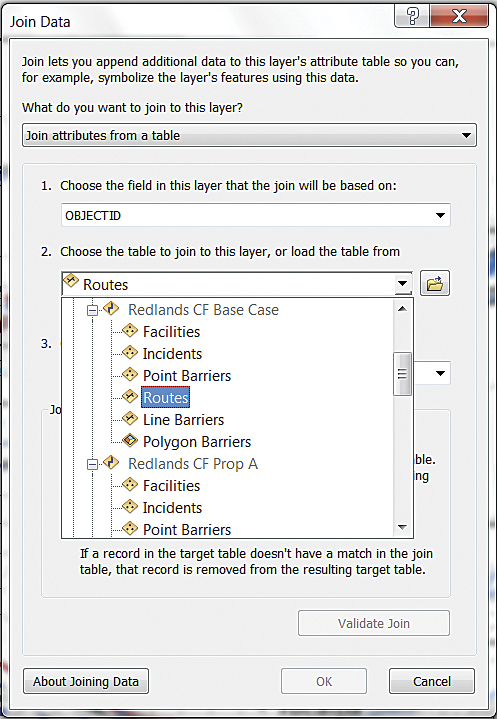497x719 pixels.
Task: Open the dialog help question mark button
Action: [x=412, y=17]
